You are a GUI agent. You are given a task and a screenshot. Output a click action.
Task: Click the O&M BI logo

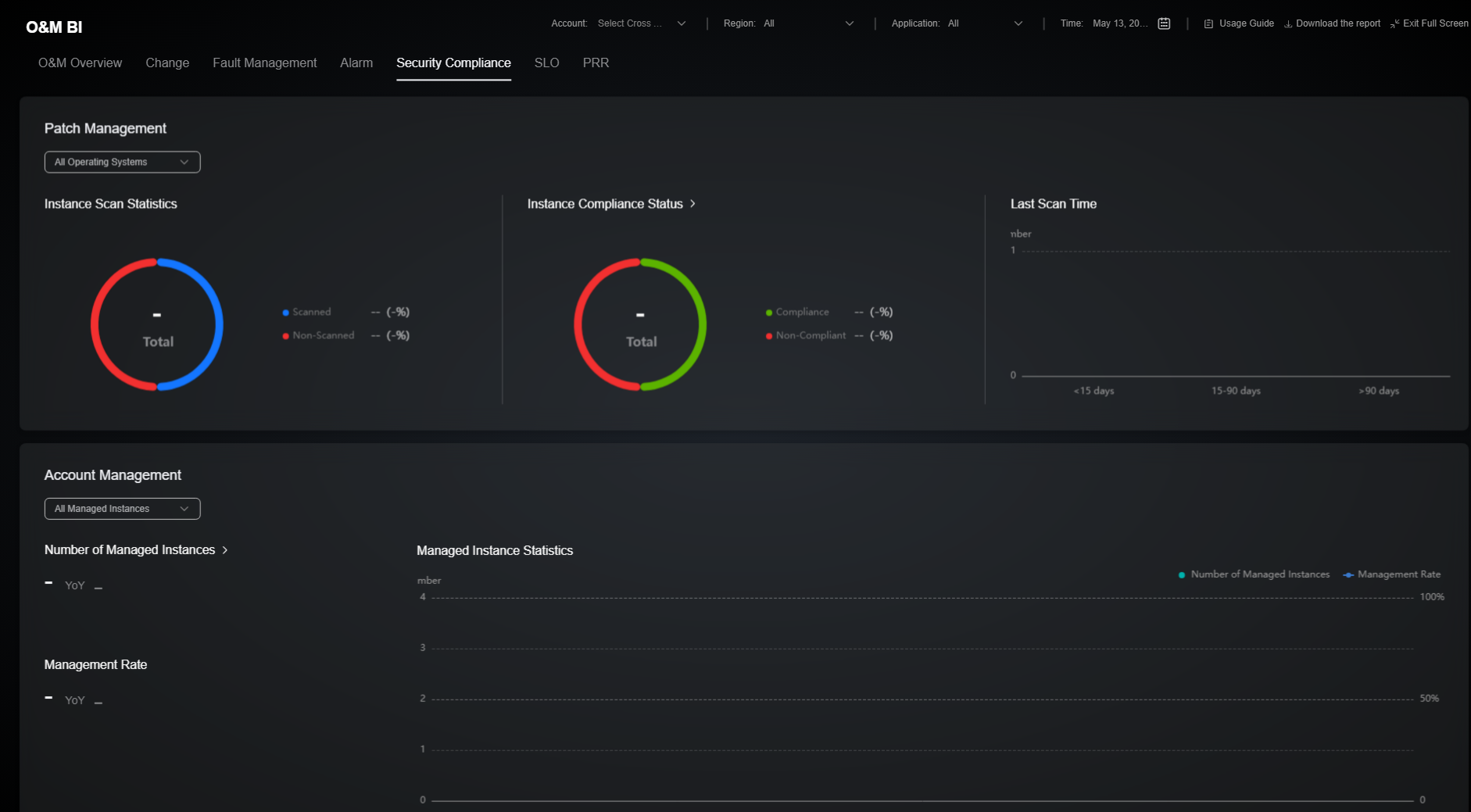(x=54, y=27)
